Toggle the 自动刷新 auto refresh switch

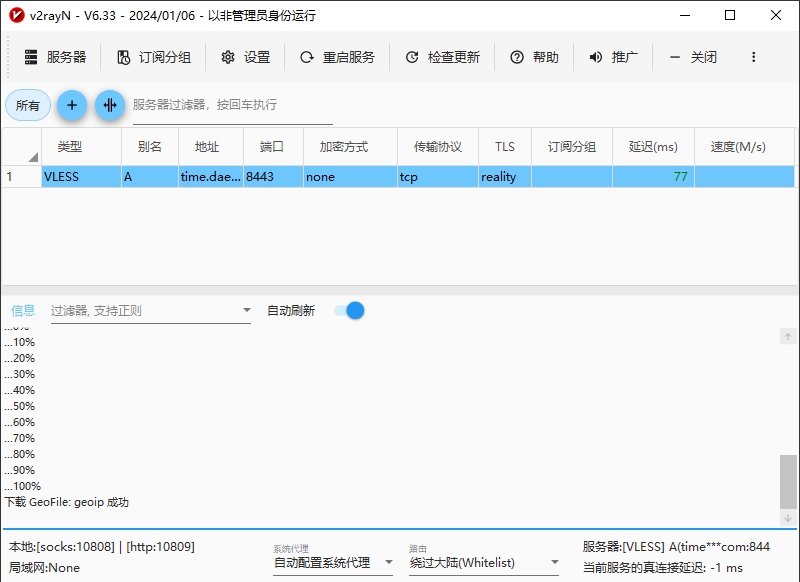coord(349,311)
